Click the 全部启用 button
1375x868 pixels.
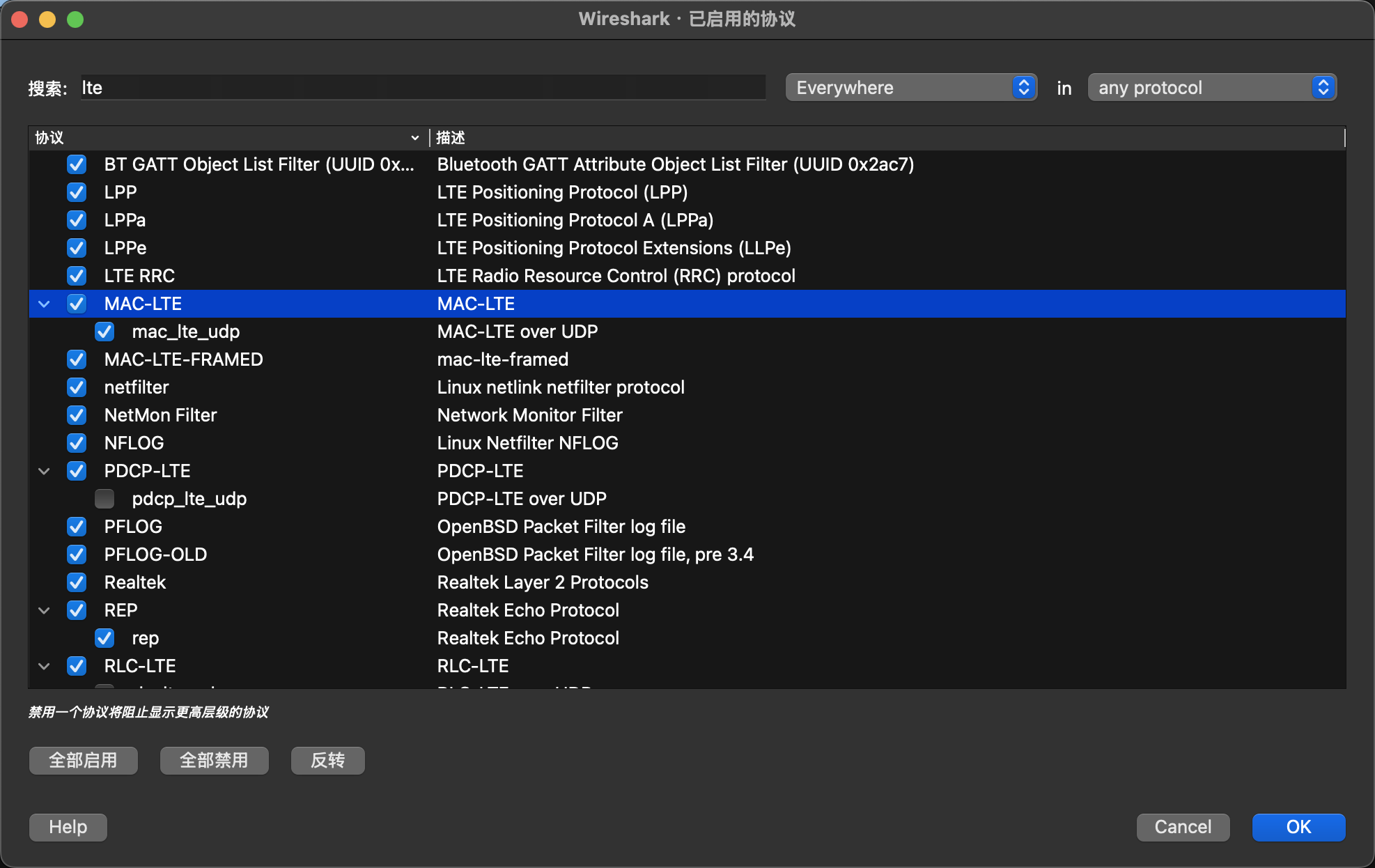coord(84,760)
